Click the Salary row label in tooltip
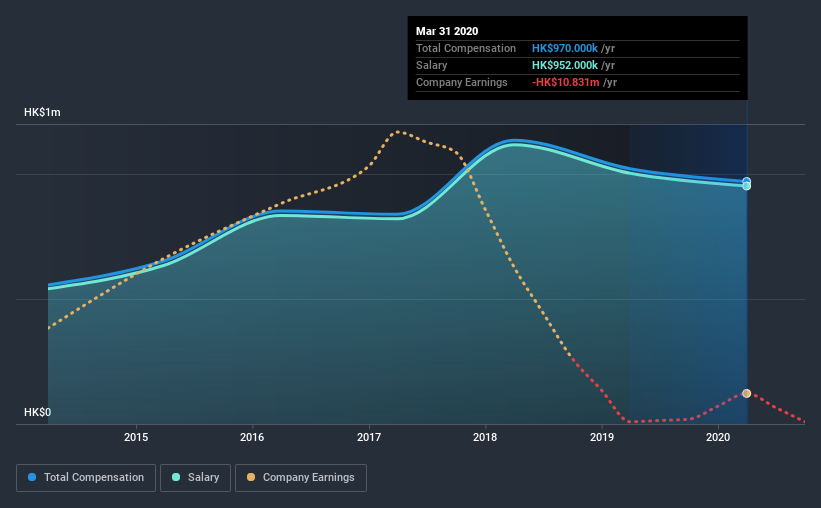 (x=431, y=65)
